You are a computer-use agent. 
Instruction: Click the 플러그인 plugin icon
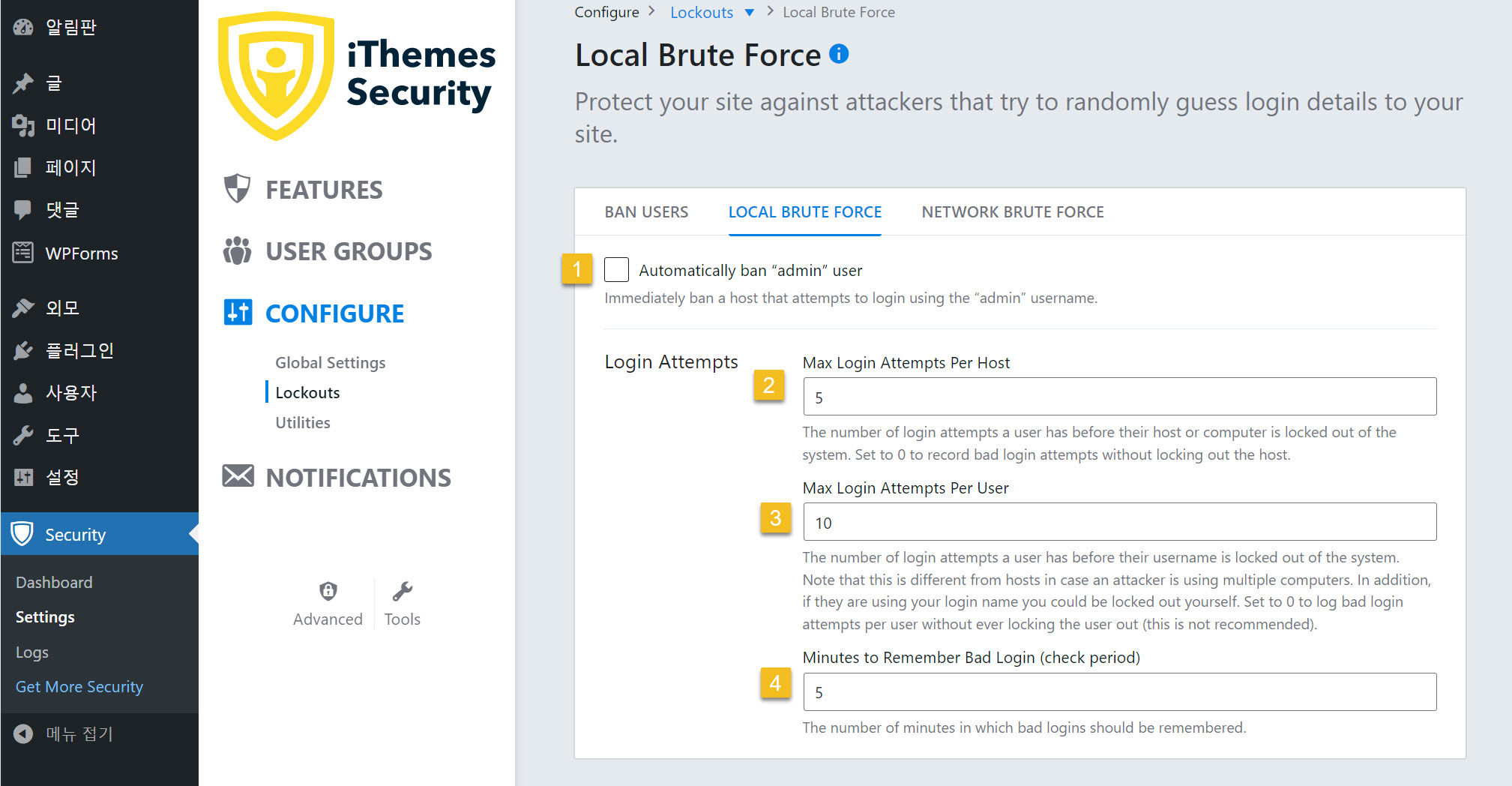point(23,350)
